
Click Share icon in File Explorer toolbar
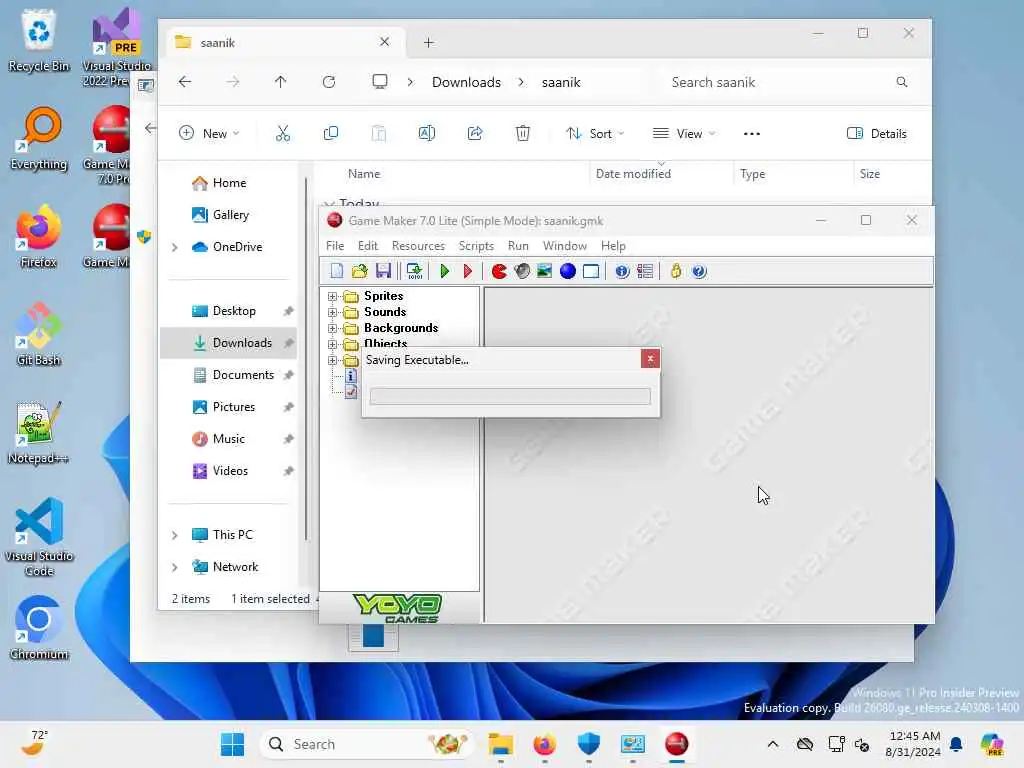click(475, 133)
